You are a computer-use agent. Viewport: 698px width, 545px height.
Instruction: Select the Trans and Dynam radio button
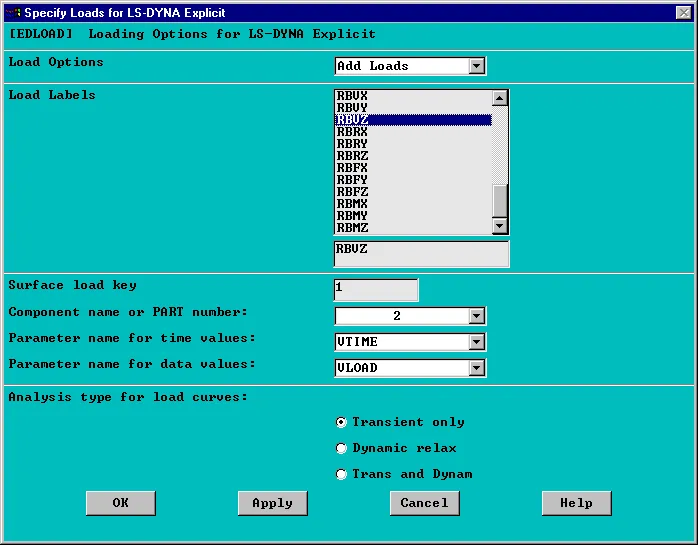[x=341, y=474]
